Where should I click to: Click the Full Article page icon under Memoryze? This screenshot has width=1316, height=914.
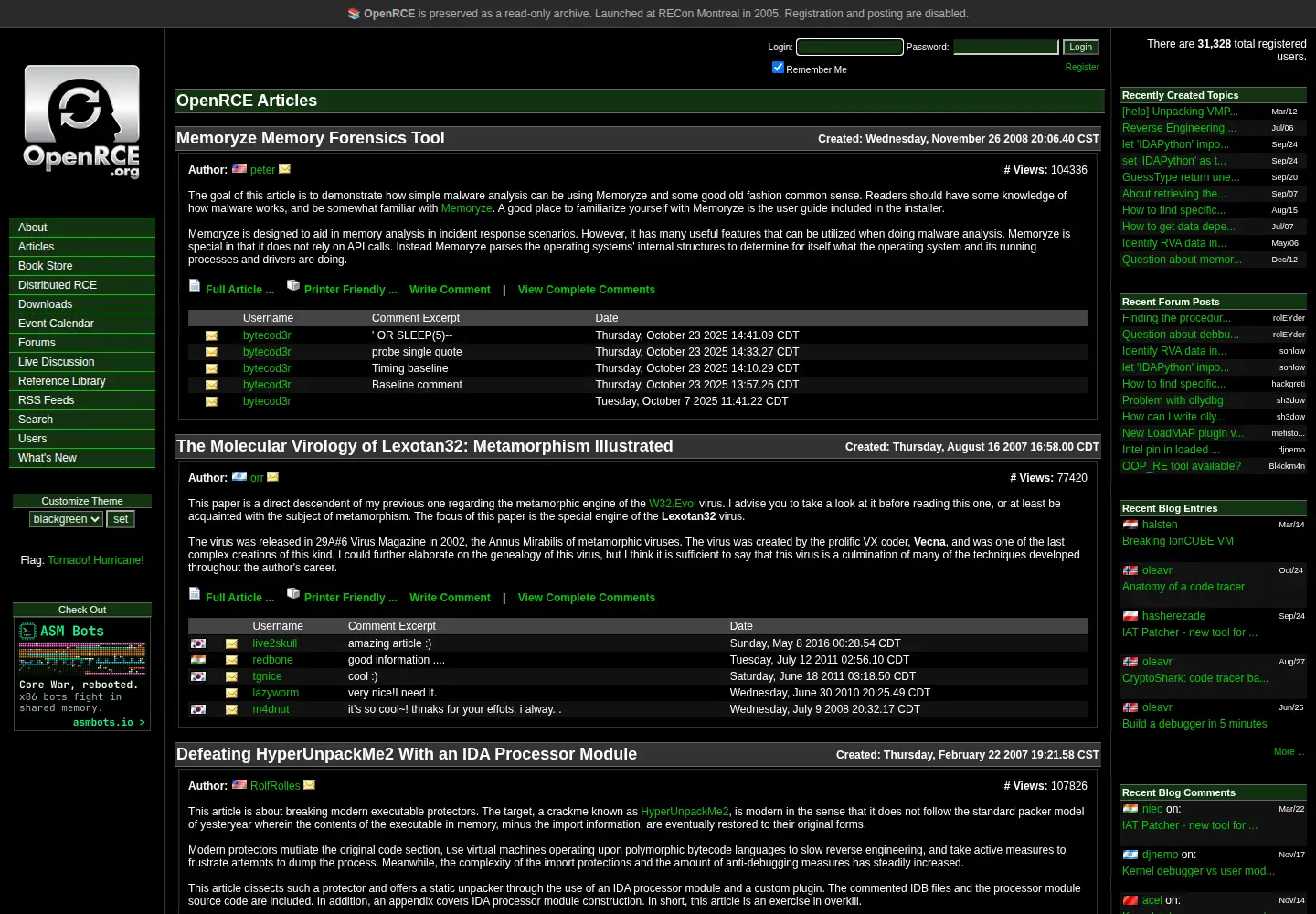(x=195, y=286)
